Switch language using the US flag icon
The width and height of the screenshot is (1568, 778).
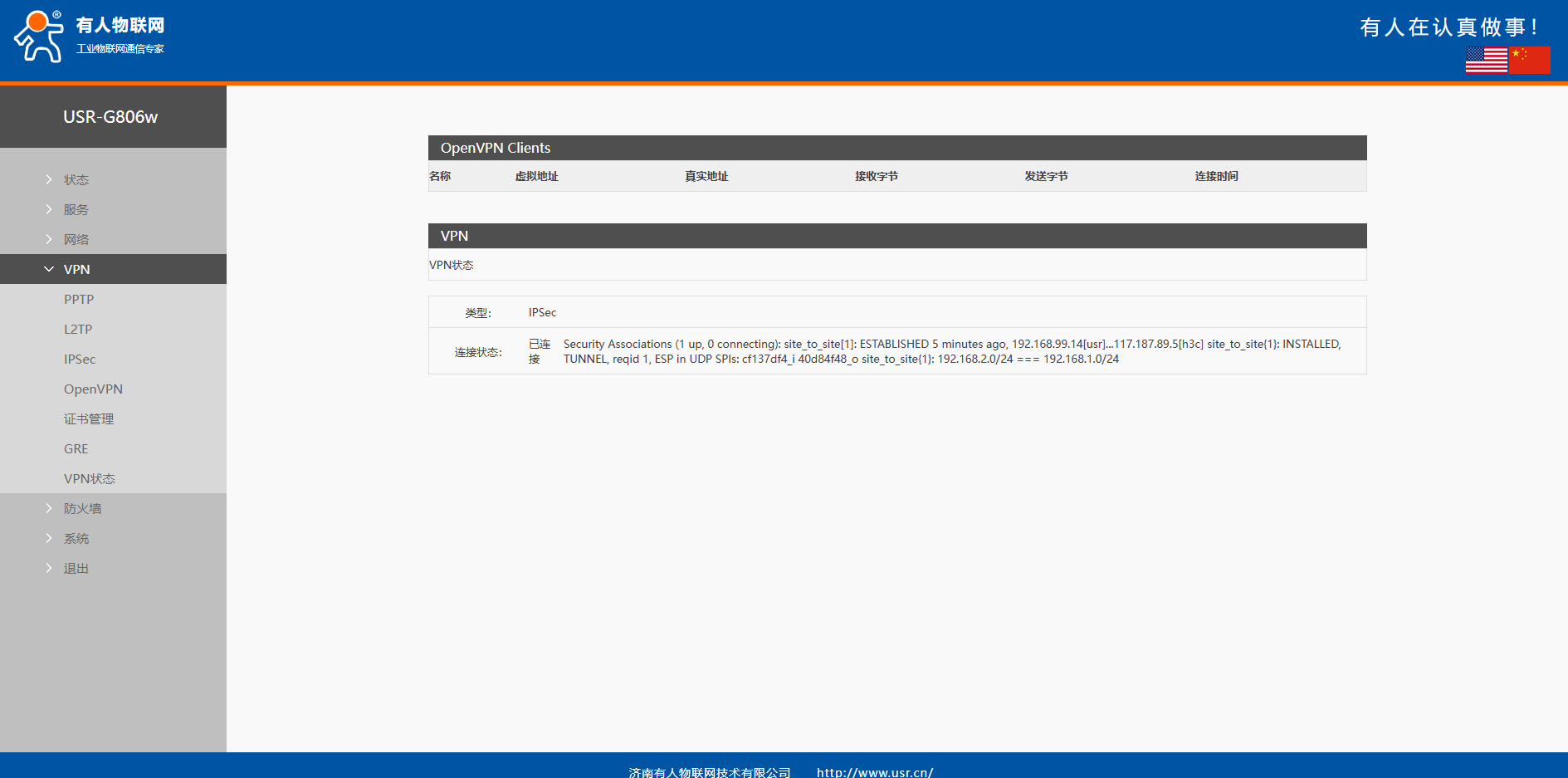(x=1486, y=60)
